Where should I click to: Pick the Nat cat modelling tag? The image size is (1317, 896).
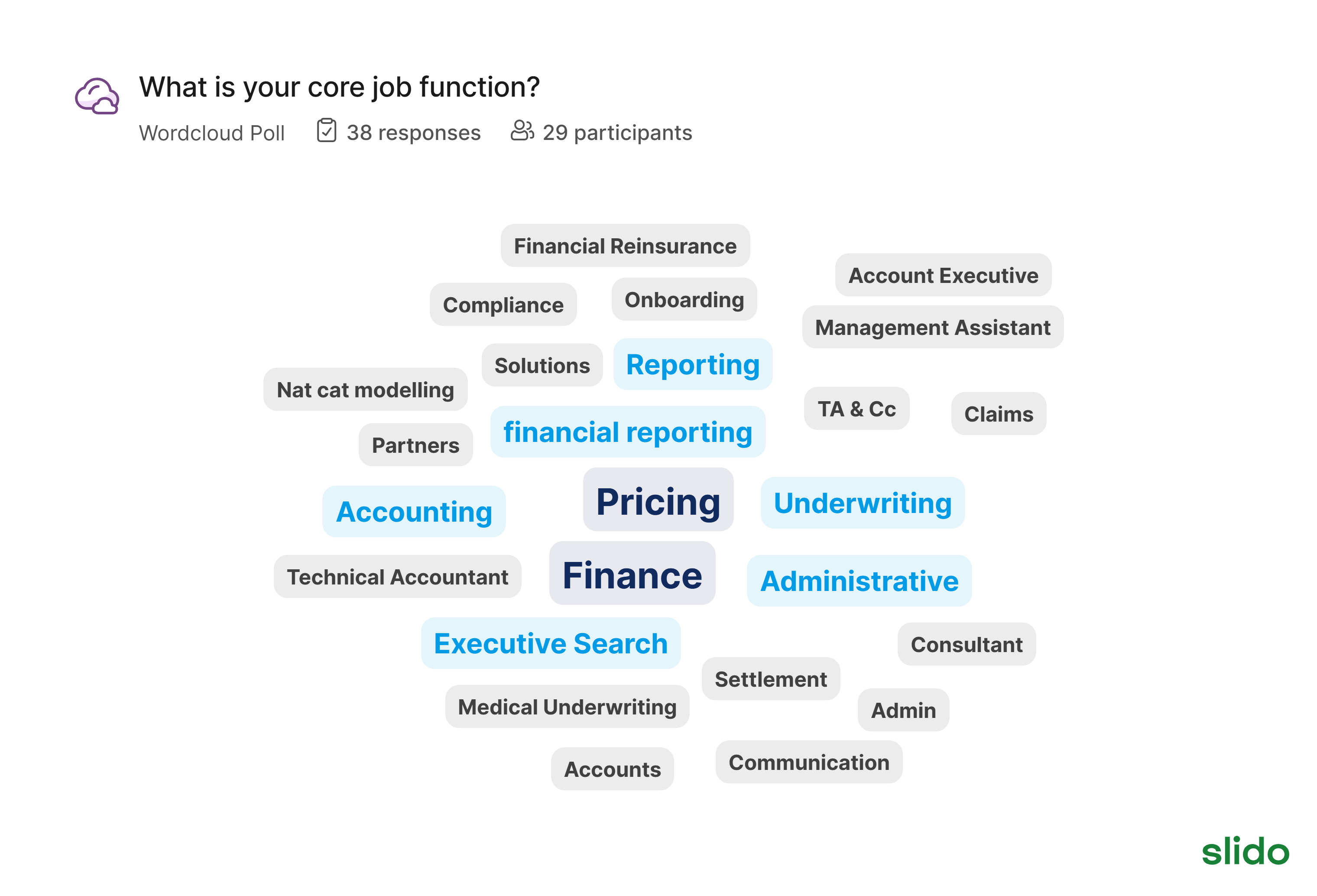(365, 390)
